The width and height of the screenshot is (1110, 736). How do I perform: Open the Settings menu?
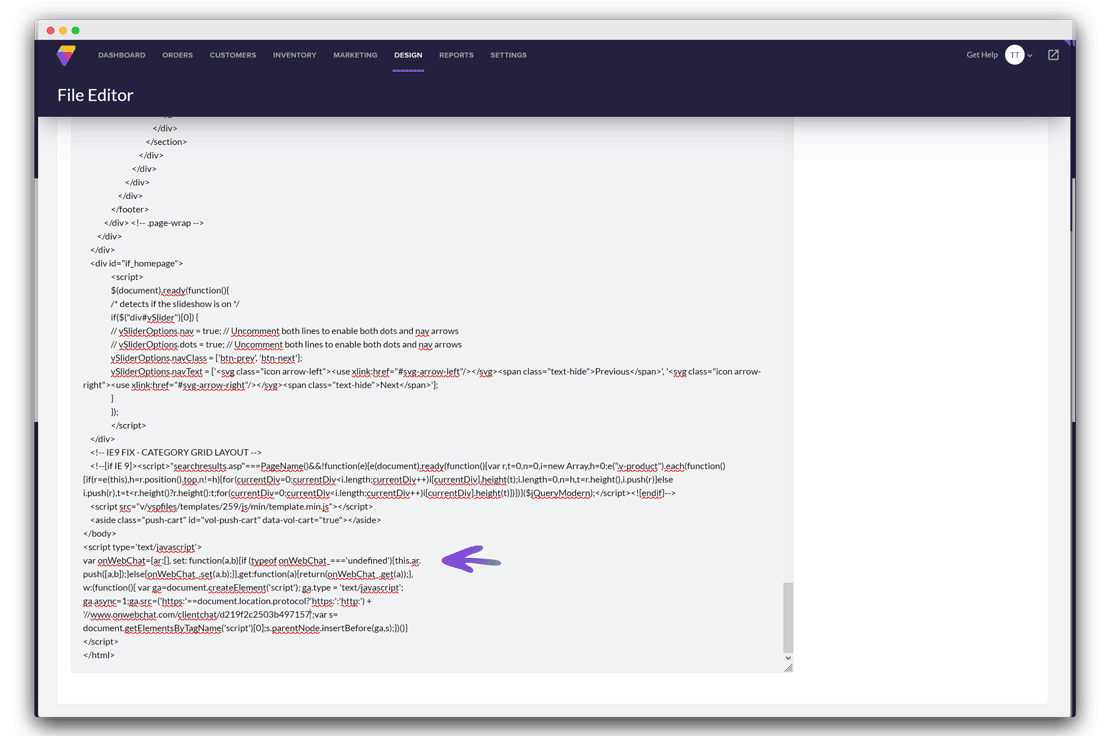[508, 55]
